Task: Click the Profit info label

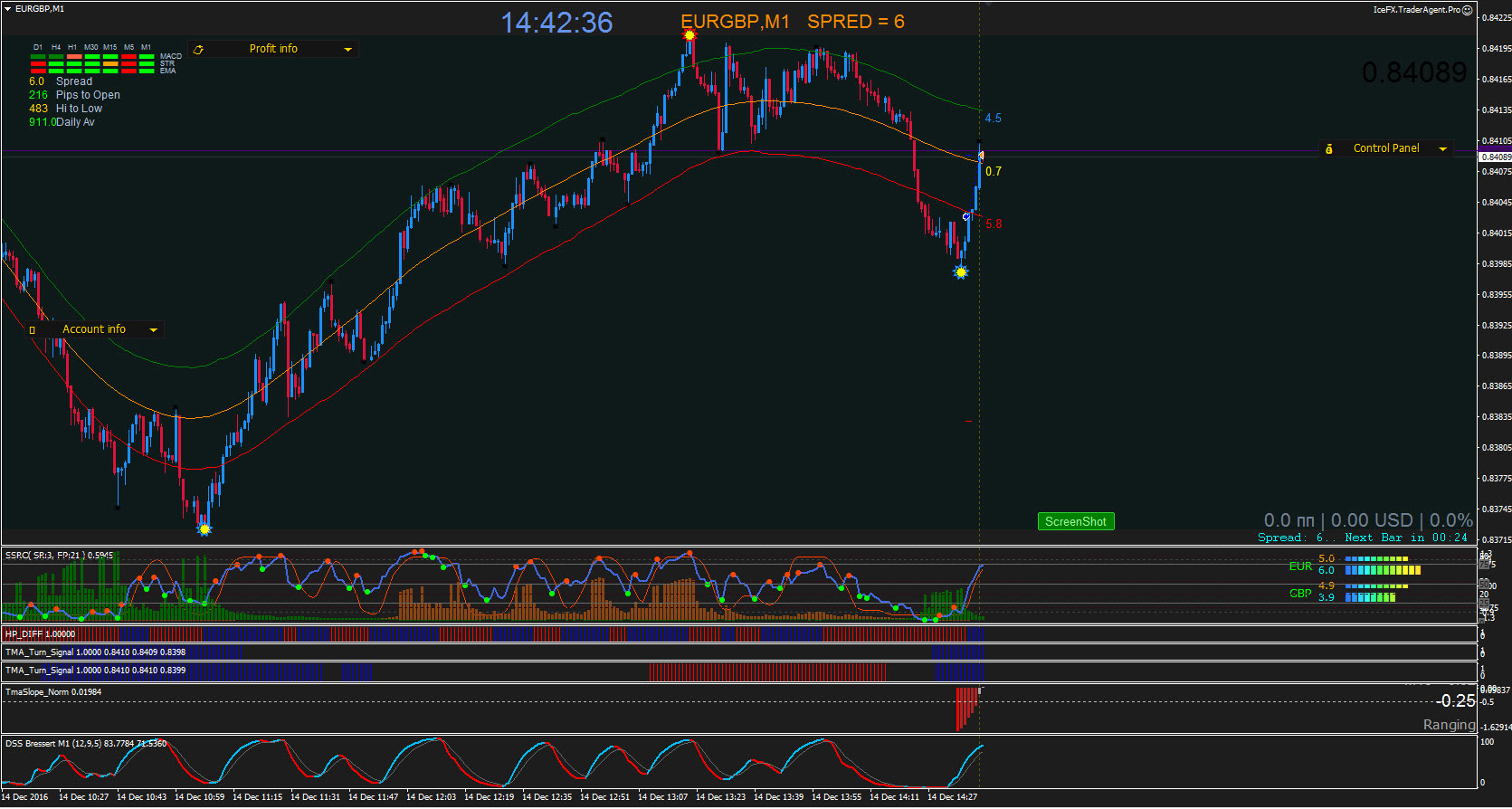Action: [x=273, y=49]
